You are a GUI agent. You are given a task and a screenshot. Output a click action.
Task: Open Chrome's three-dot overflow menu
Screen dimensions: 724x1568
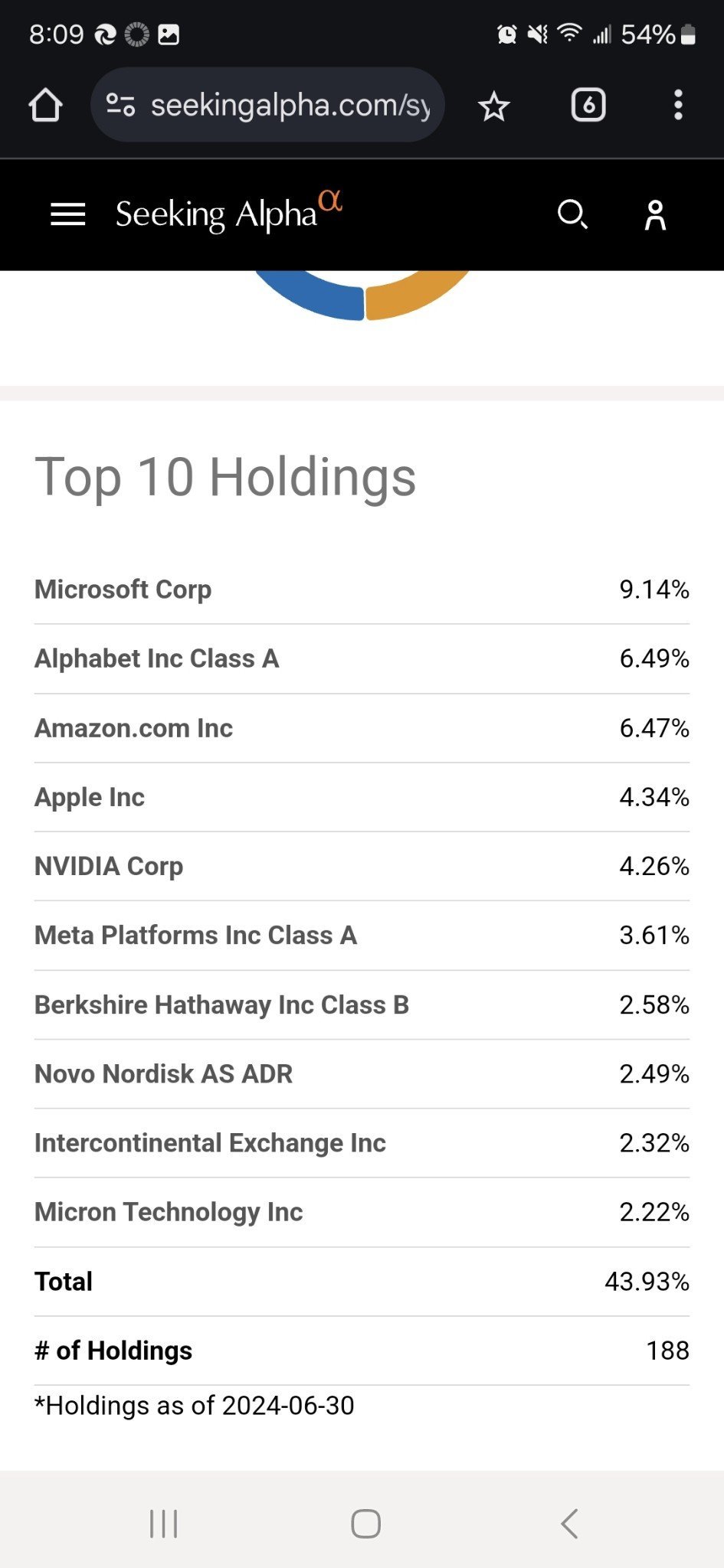click(x=677, y=105)
